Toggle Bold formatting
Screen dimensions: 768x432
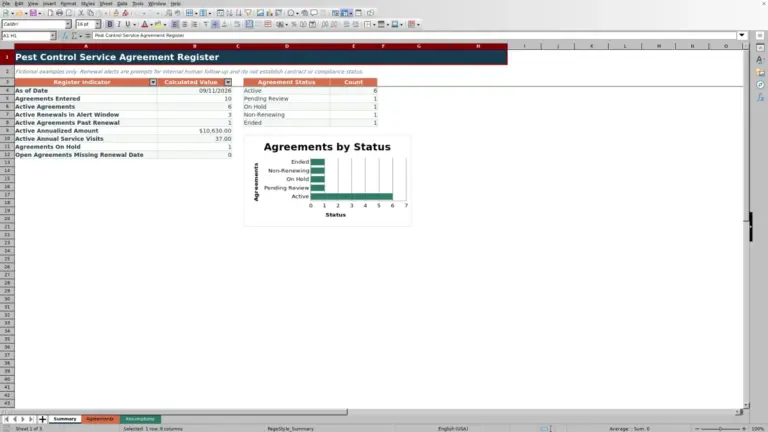[x=110, y=24]
